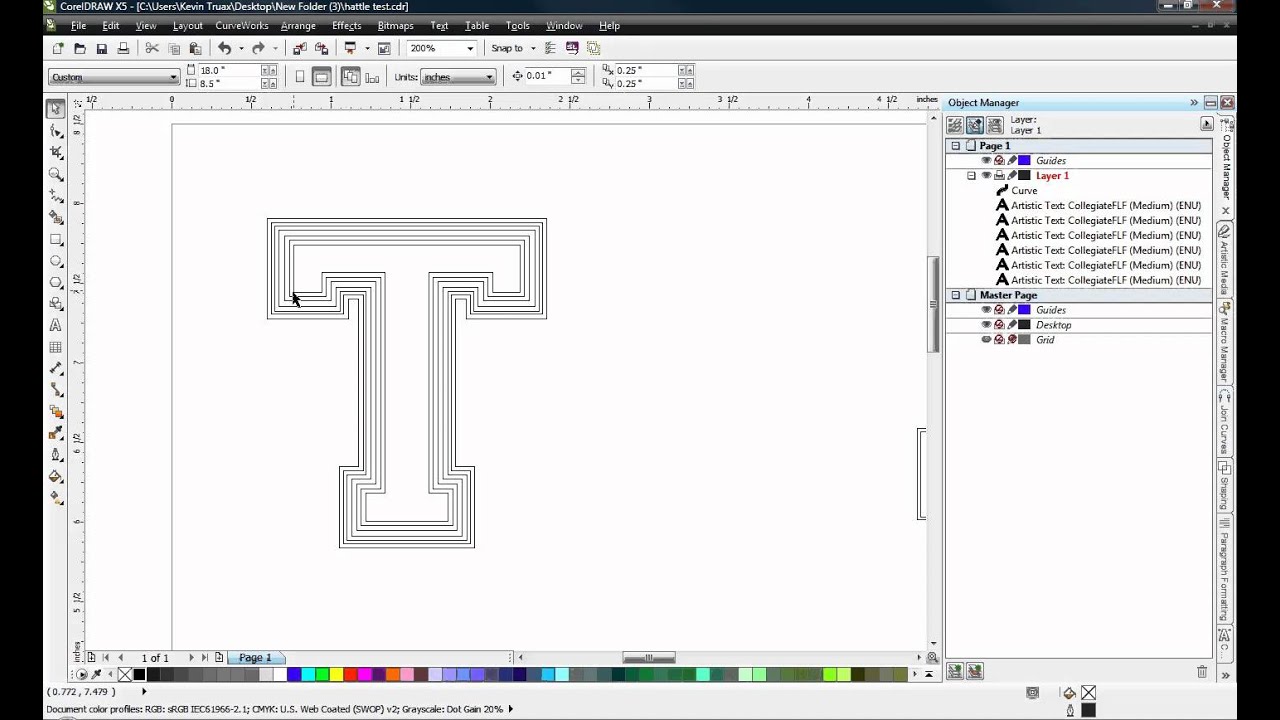Click the Export icon

tap(321, 48)
